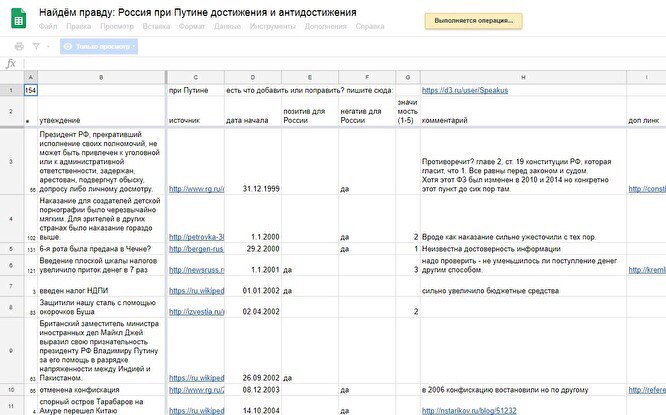Open the http://izvestia.ru source link
This screenshot has width=666, height=415.
[196, 311]
